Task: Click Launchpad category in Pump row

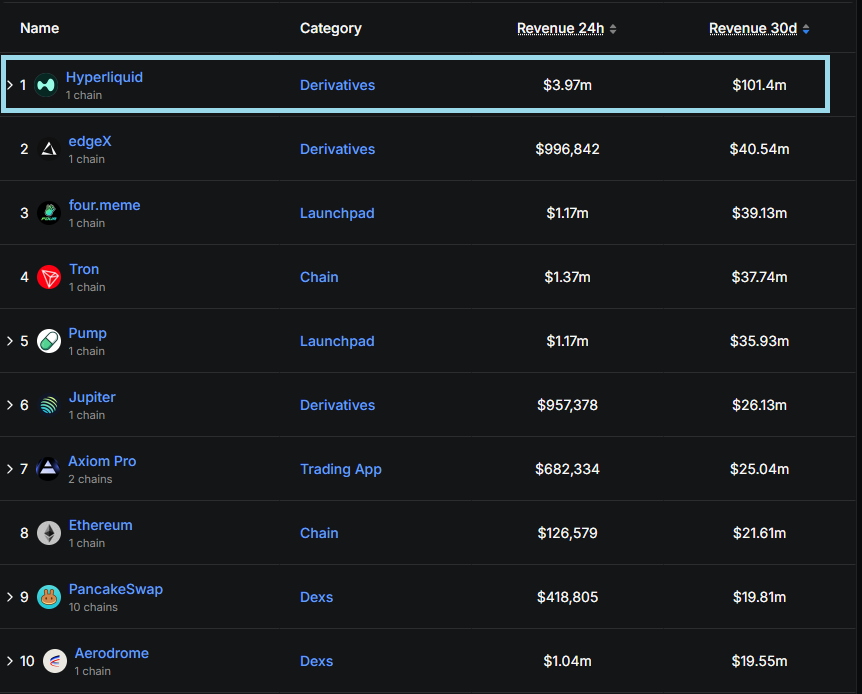Action: pyautogui.click(x=337, y=342)
